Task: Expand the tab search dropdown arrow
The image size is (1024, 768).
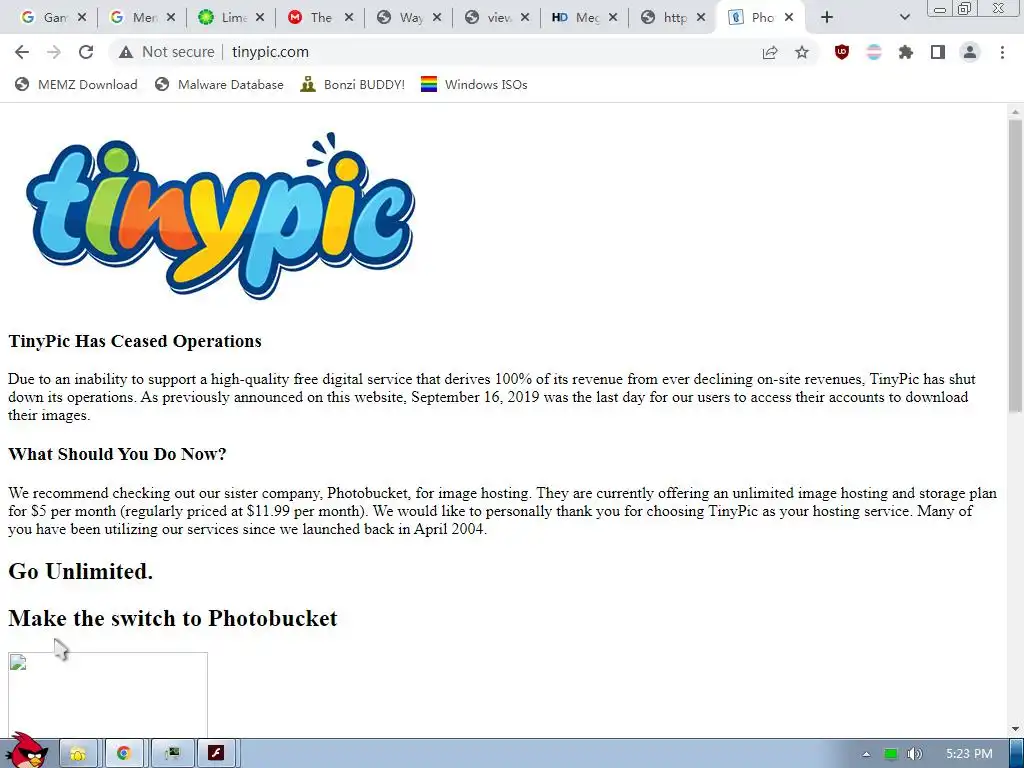Action: pos(904,18)
